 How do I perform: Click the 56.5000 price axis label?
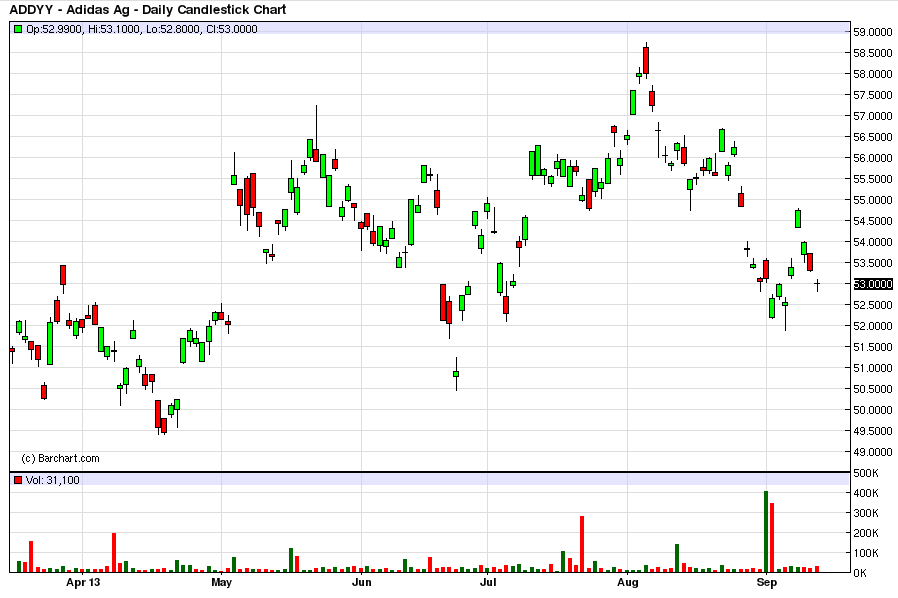tap(873, 137)
